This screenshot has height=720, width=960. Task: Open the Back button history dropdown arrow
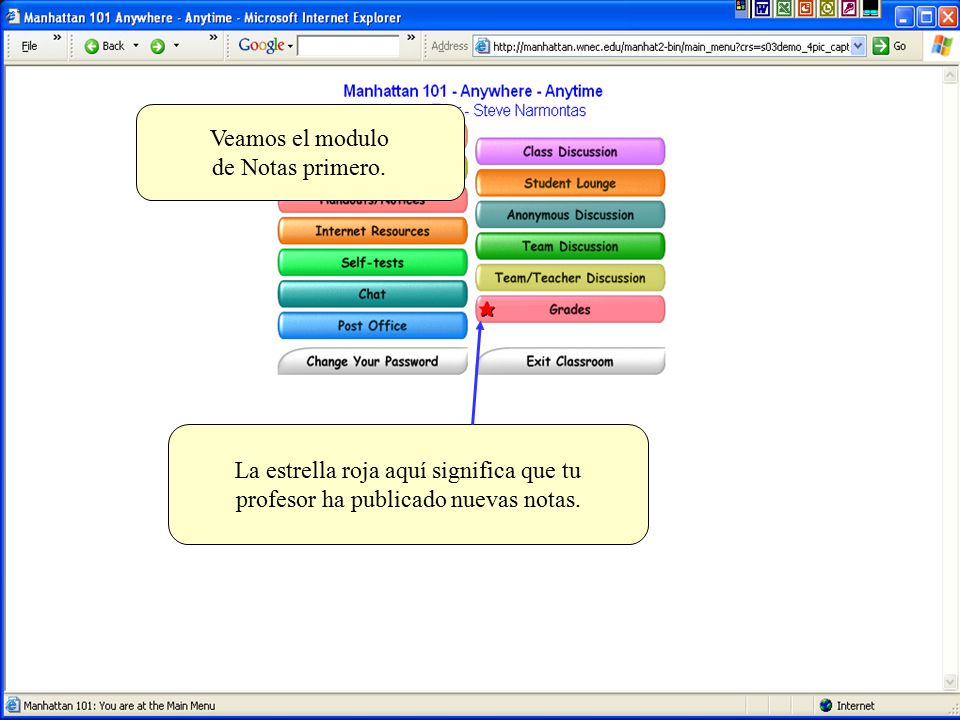[x=136, y=46]
